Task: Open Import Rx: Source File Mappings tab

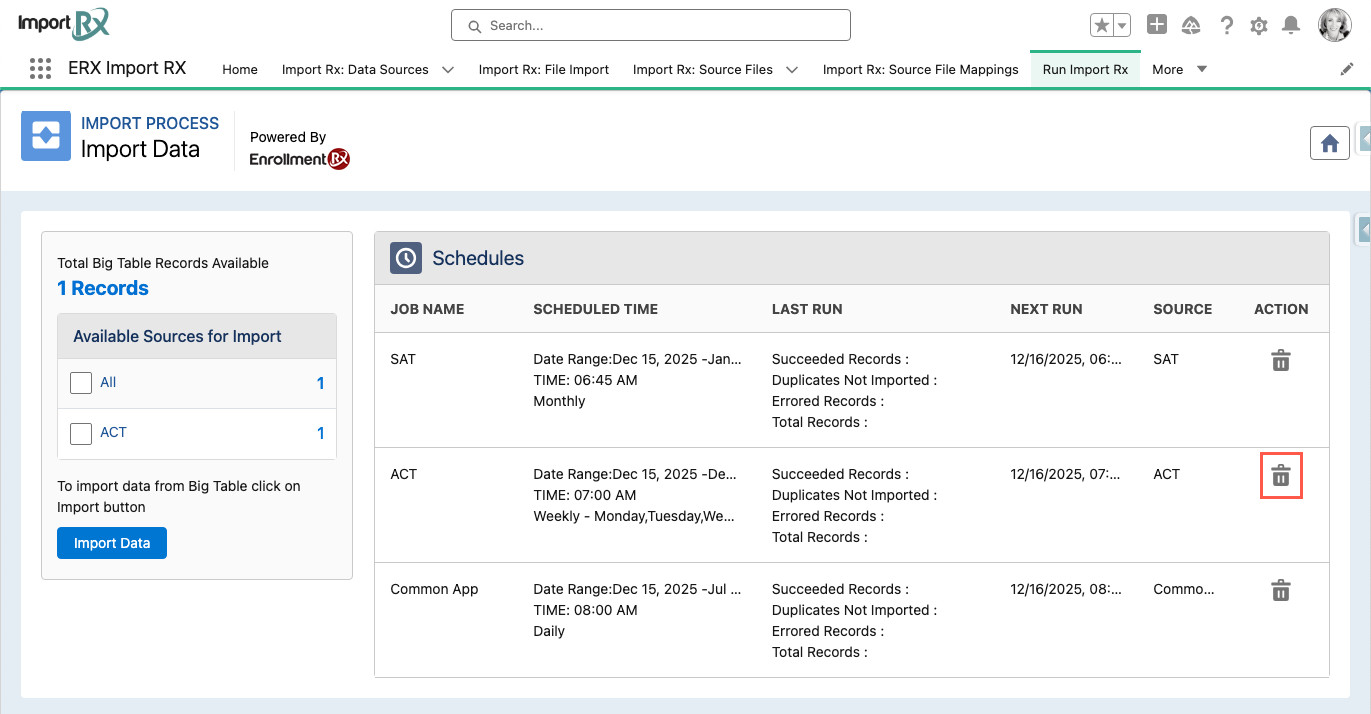Action: [920, 70]
